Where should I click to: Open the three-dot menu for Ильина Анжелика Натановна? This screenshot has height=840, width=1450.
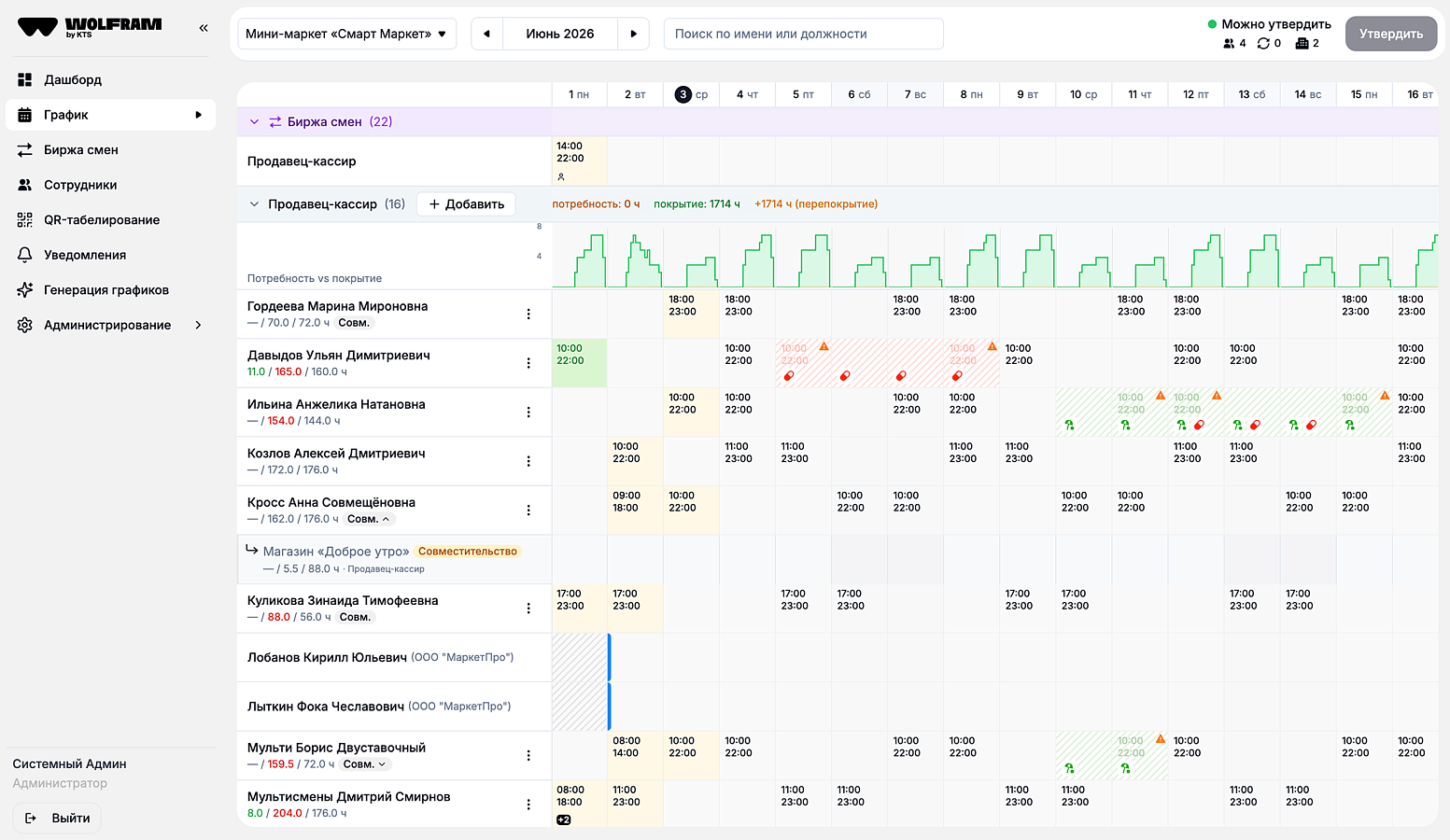click(528, 413)
